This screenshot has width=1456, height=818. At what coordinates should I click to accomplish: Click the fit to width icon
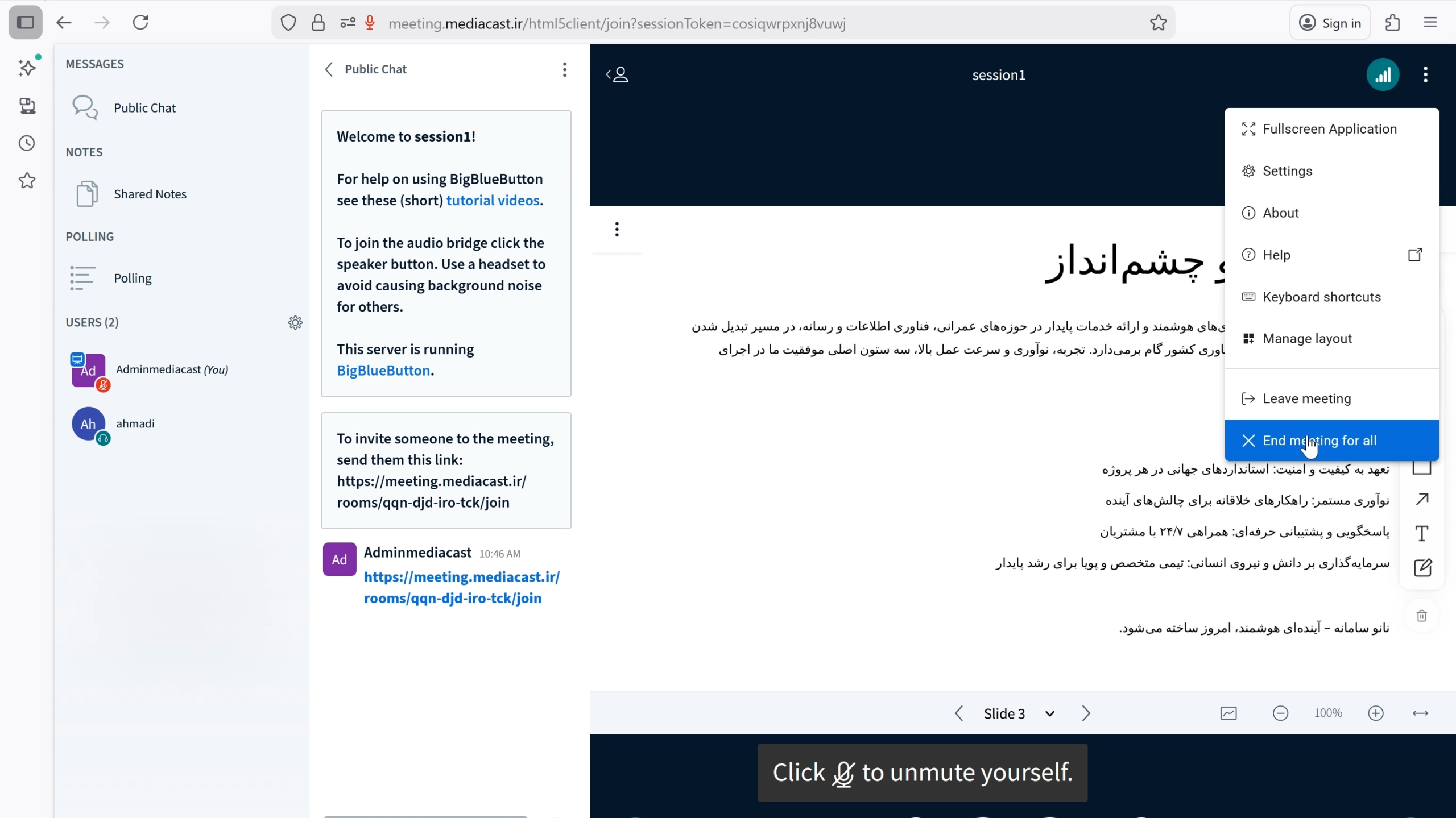pyautogui.click(x=1420, y=713)
